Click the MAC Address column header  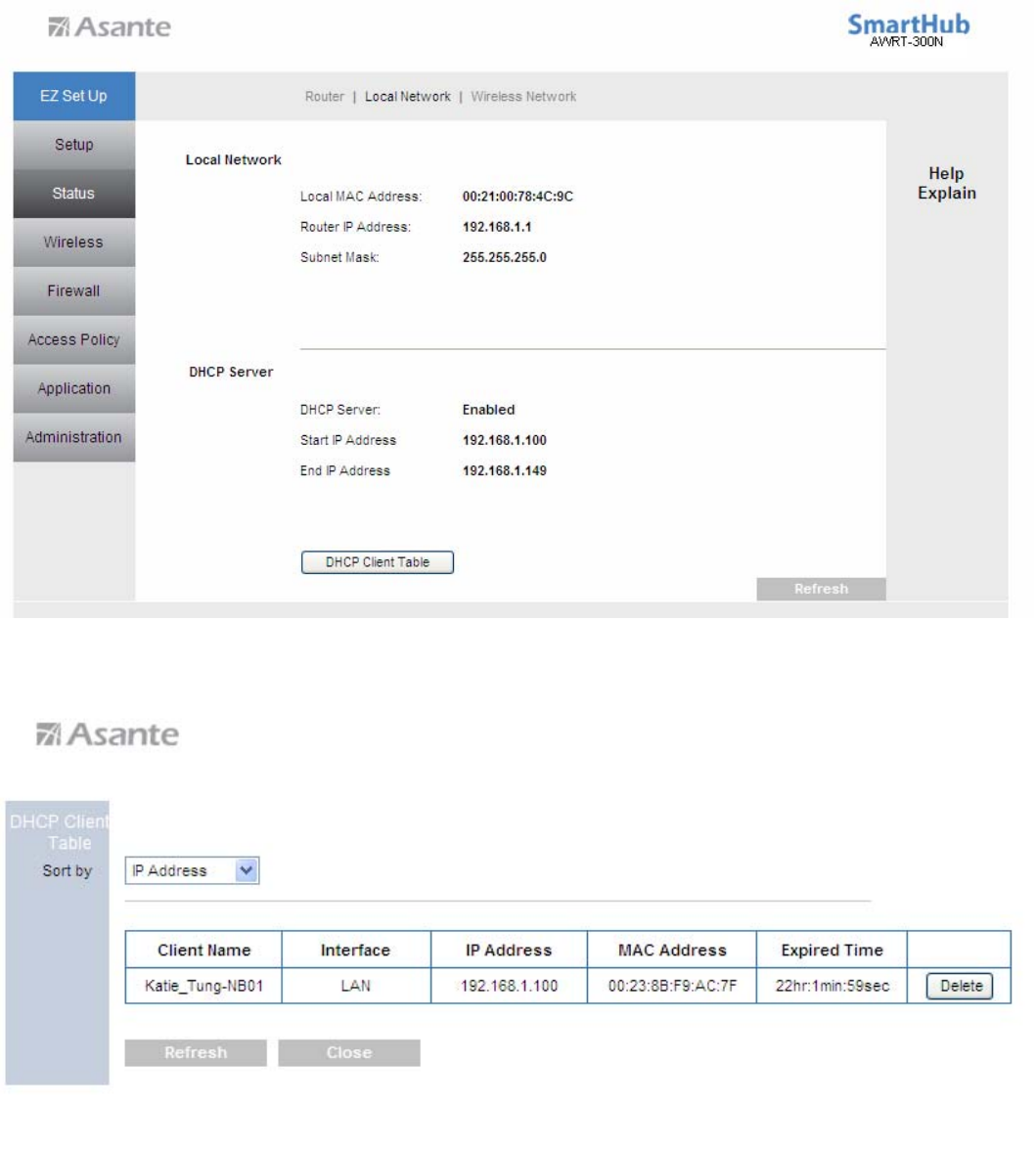click(671, 950)
